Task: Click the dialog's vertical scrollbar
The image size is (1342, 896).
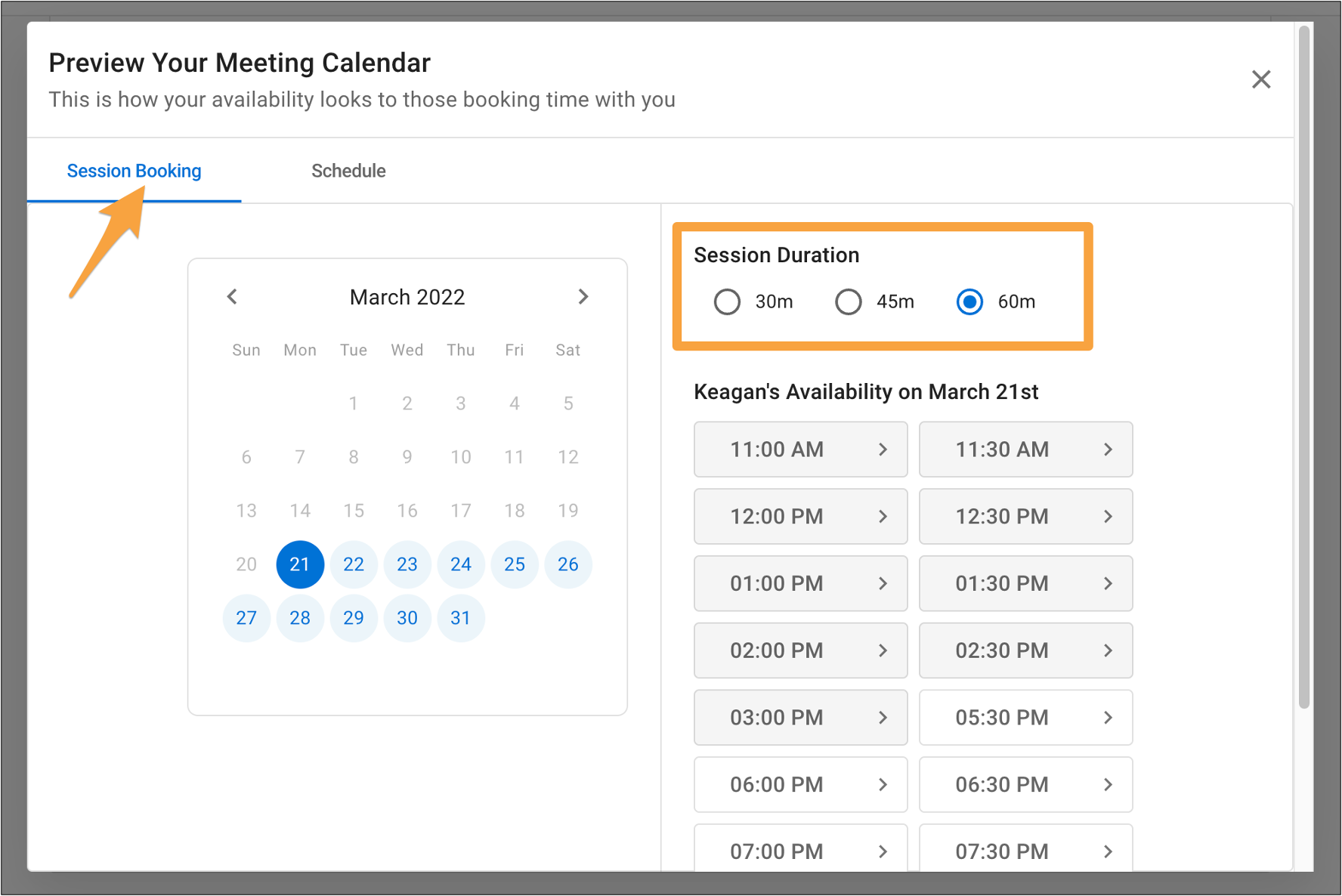Action: pyautogui.click(x=1303, y=367)
